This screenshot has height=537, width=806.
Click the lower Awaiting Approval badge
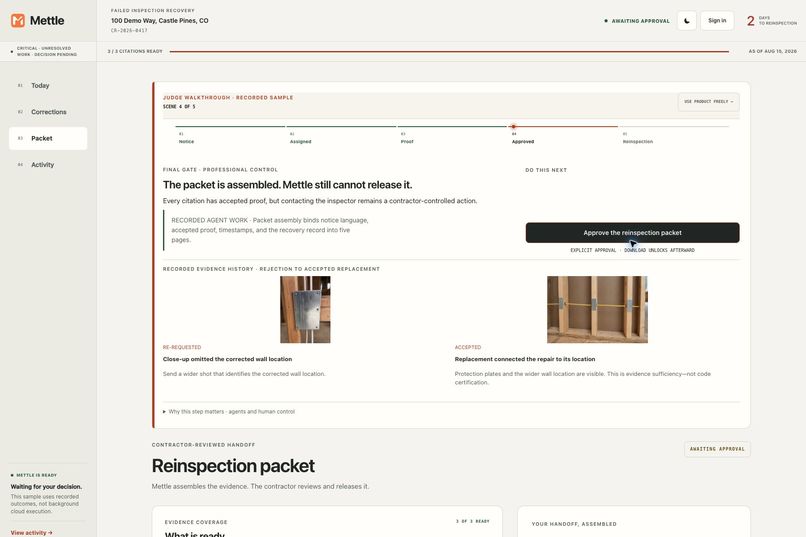tap(717, 449)
